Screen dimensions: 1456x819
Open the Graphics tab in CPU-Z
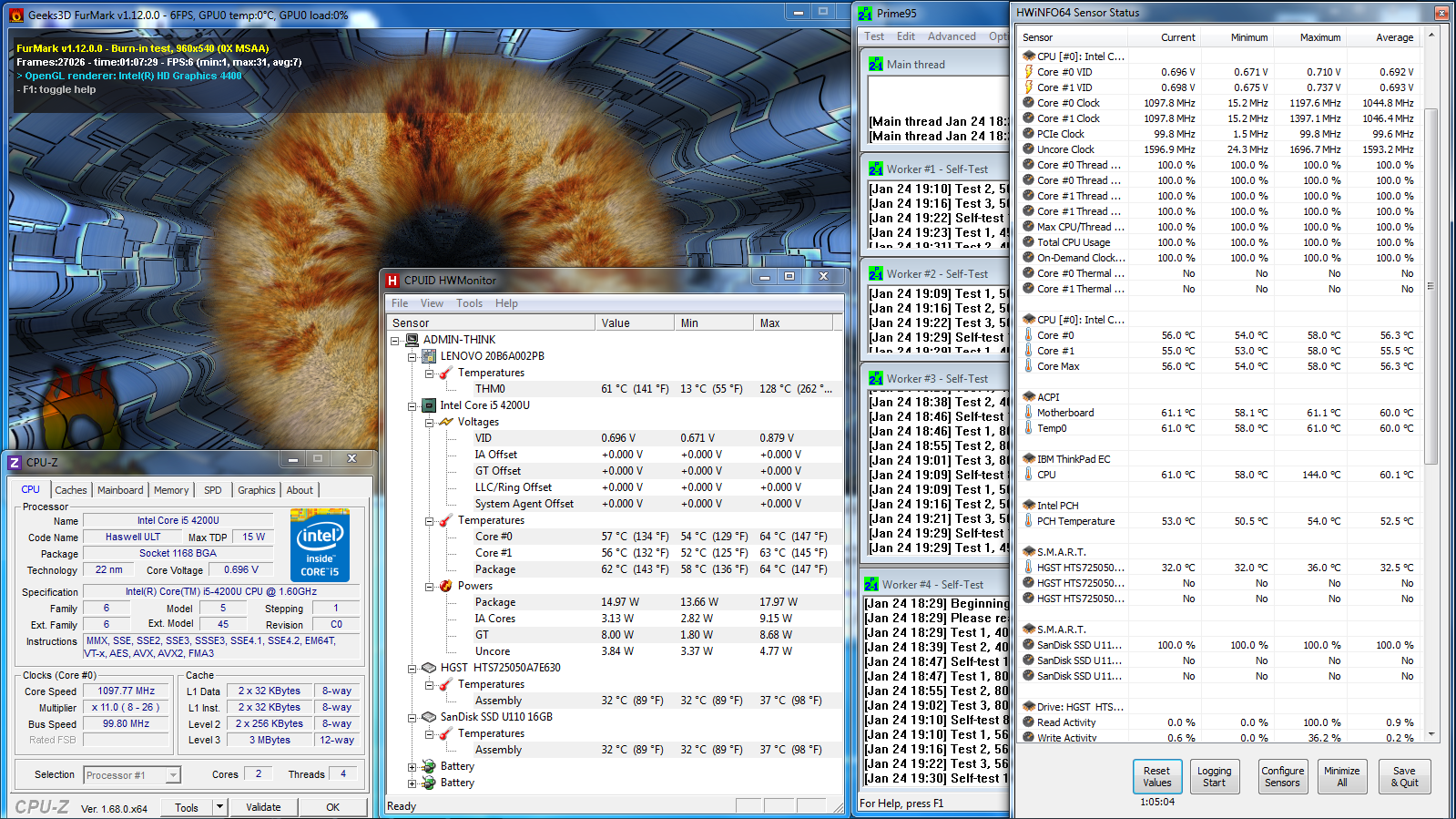tap(257, 490)
